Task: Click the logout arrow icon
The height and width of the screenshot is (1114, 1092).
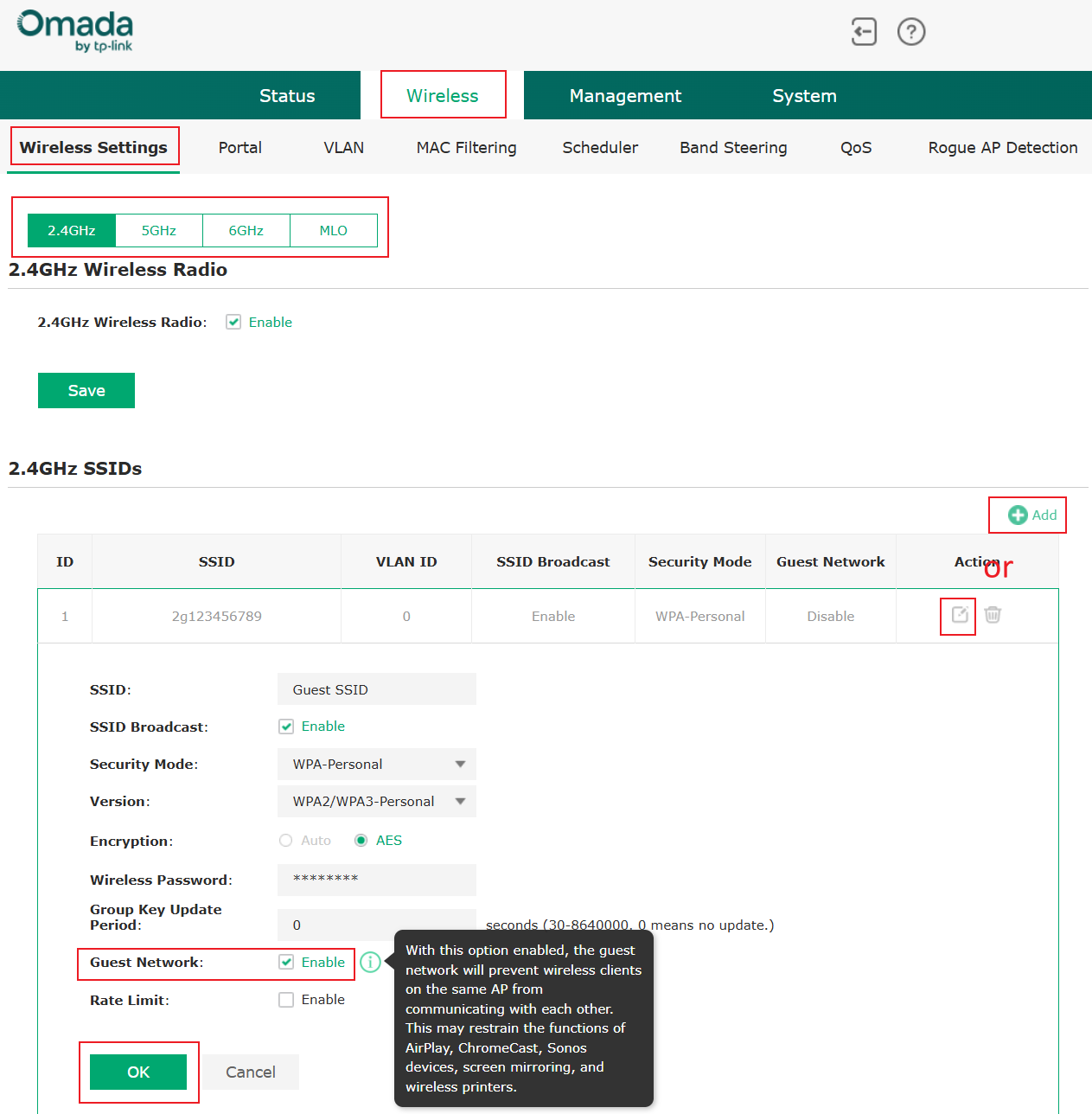Action: coord(863,31)
